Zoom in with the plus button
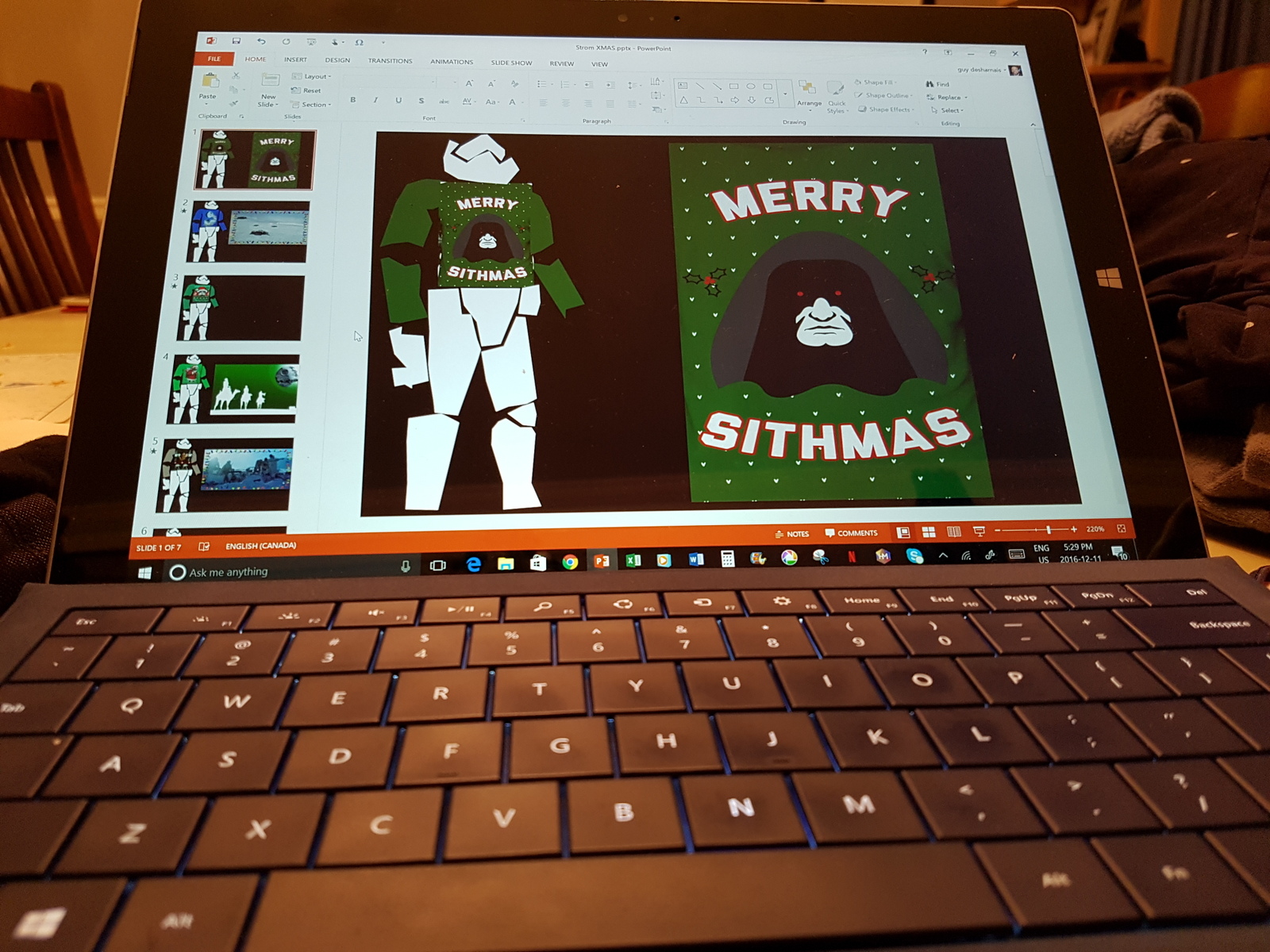1270x952 pixels. (x=1074, y=529)
